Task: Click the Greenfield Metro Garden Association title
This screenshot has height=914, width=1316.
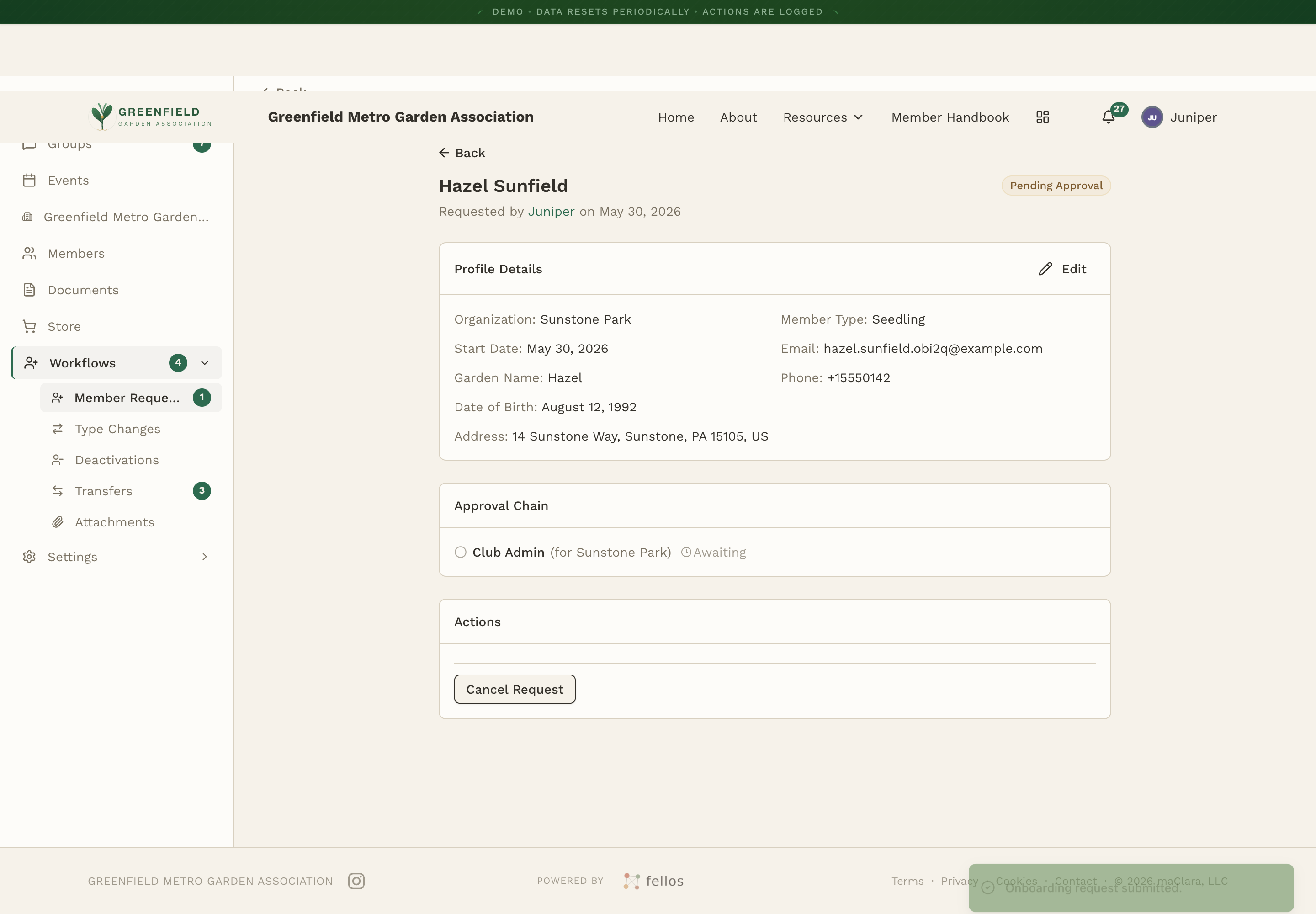Action: 401,117
